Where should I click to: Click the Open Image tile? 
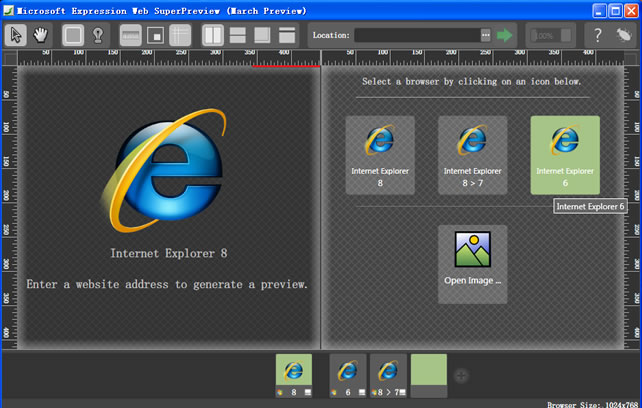point(472,263)
